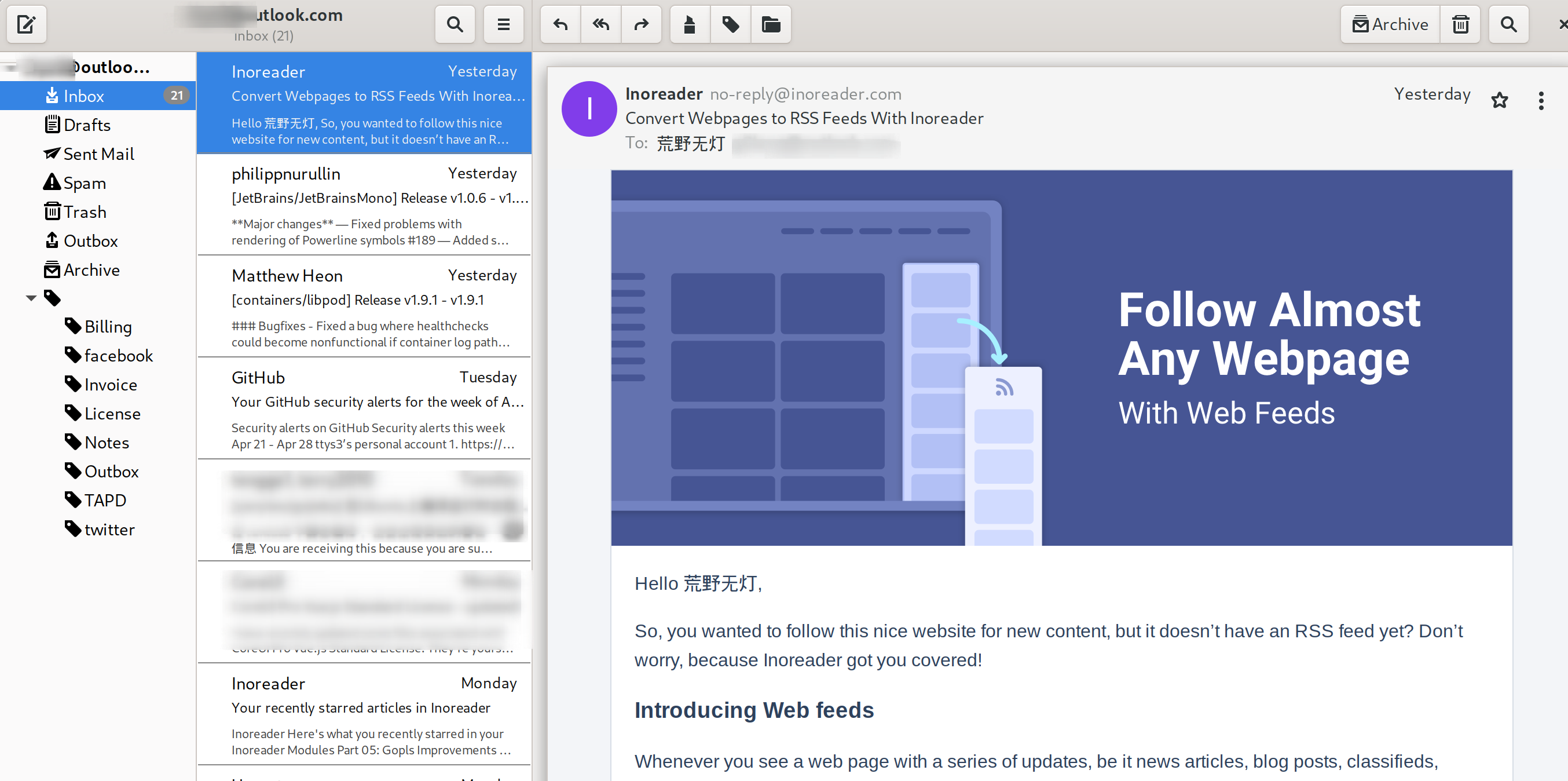
Task: Select the twitter label
Action: tap(98, 530)
